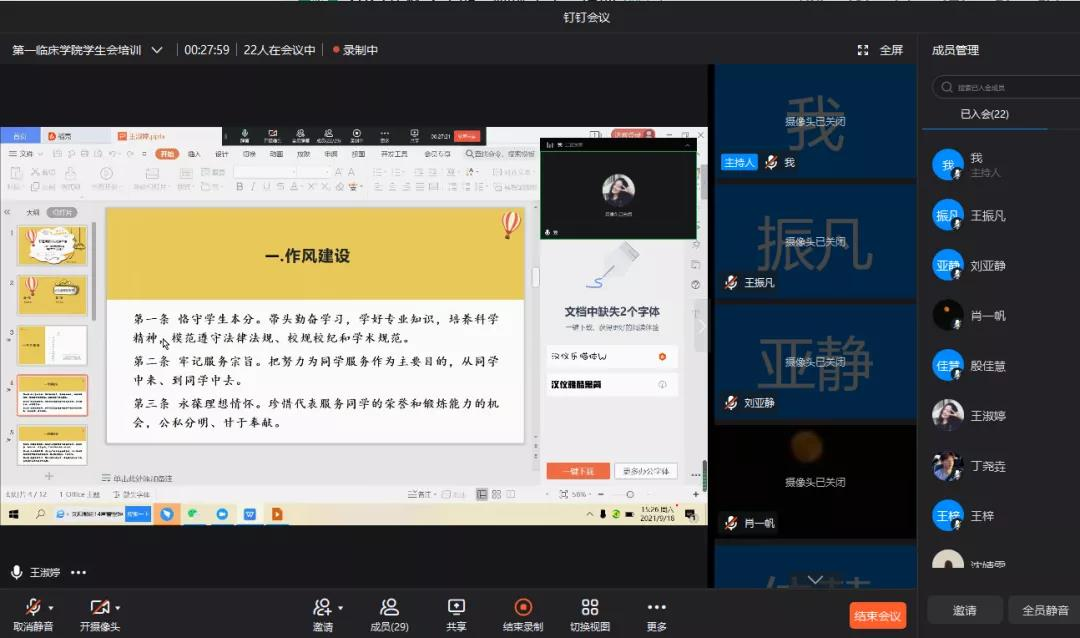Select 肖一帆 in the member list
The width and height of the screenshot is (1080, 638).
tap(987, 316)
